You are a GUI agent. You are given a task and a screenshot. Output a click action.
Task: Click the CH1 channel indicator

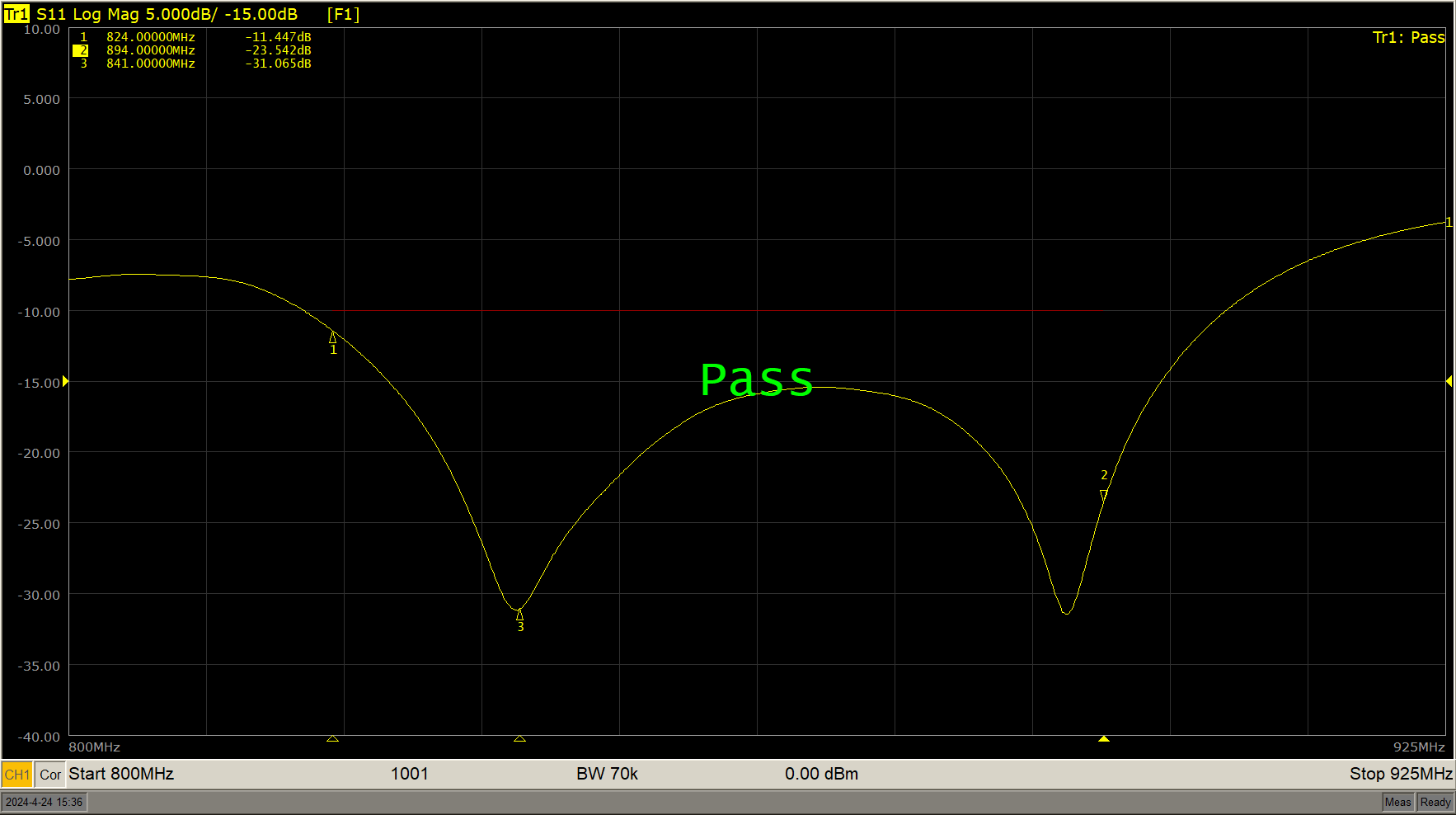click(x=17, y=775)
